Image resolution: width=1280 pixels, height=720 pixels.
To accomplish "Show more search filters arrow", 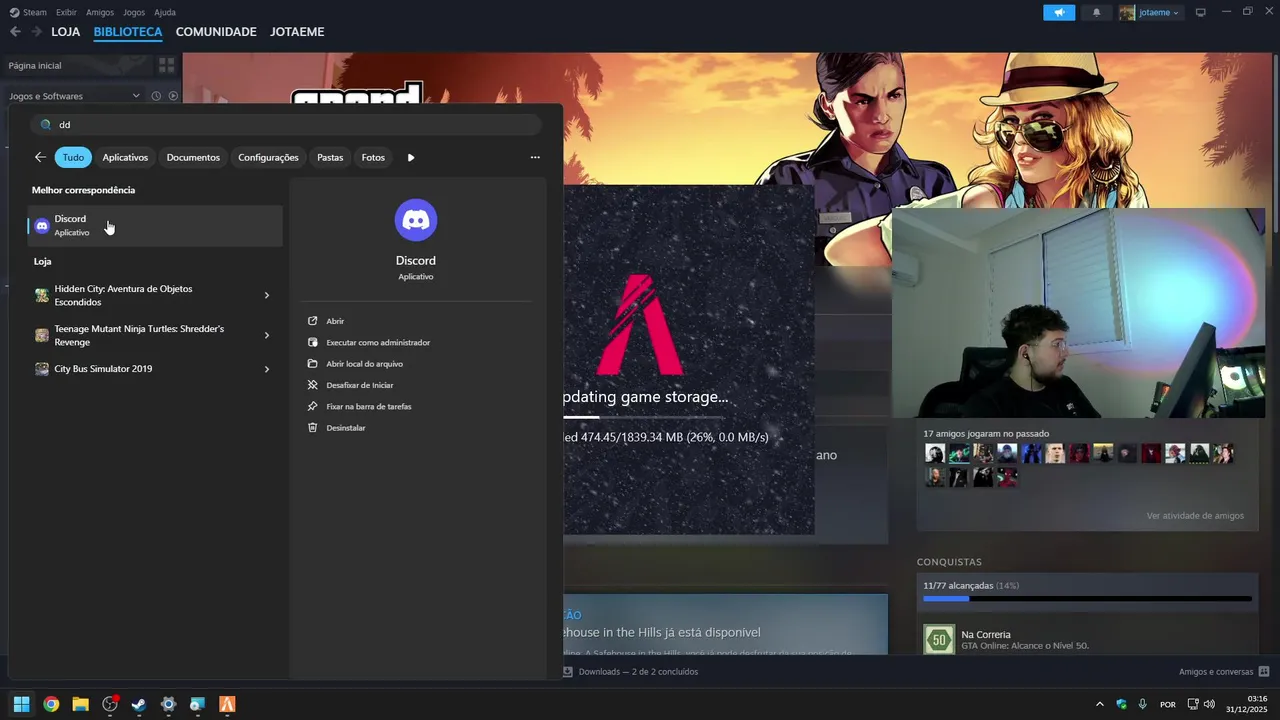I will [411, 157].
